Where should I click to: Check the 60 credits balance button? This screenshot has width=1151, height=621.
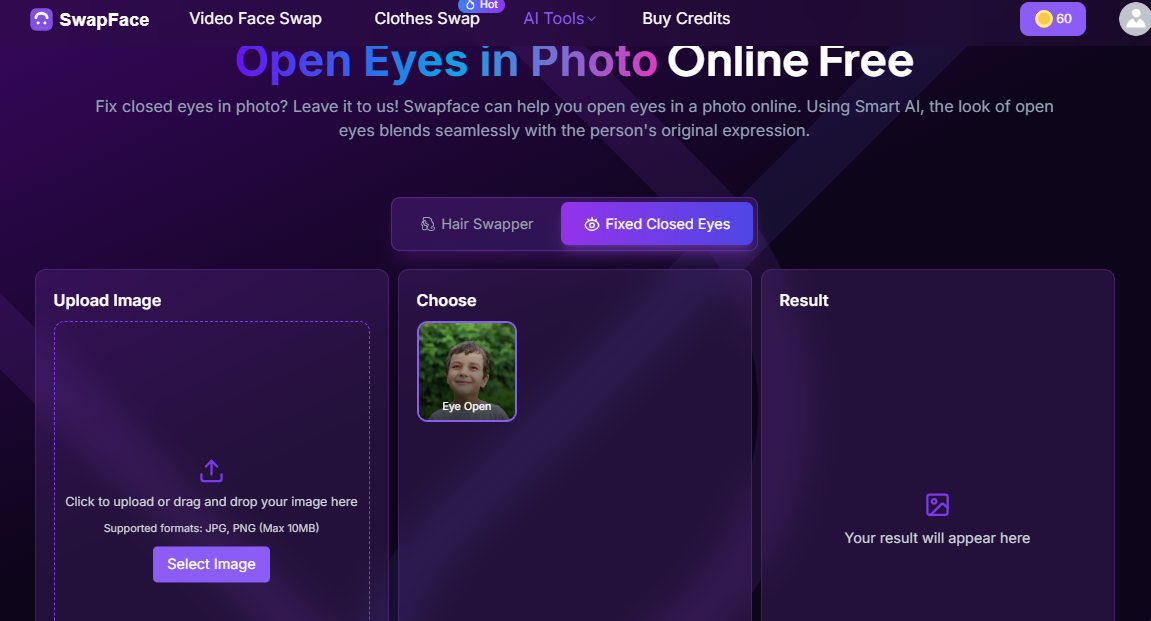coord(1053,19)
